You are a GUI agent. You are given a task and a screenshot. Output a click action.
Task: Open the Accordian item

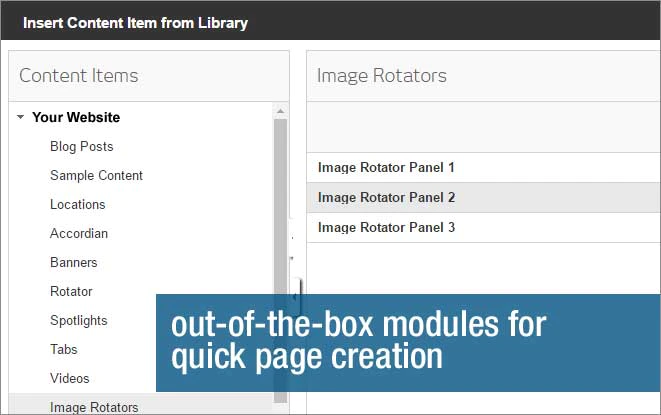[79, 233]
